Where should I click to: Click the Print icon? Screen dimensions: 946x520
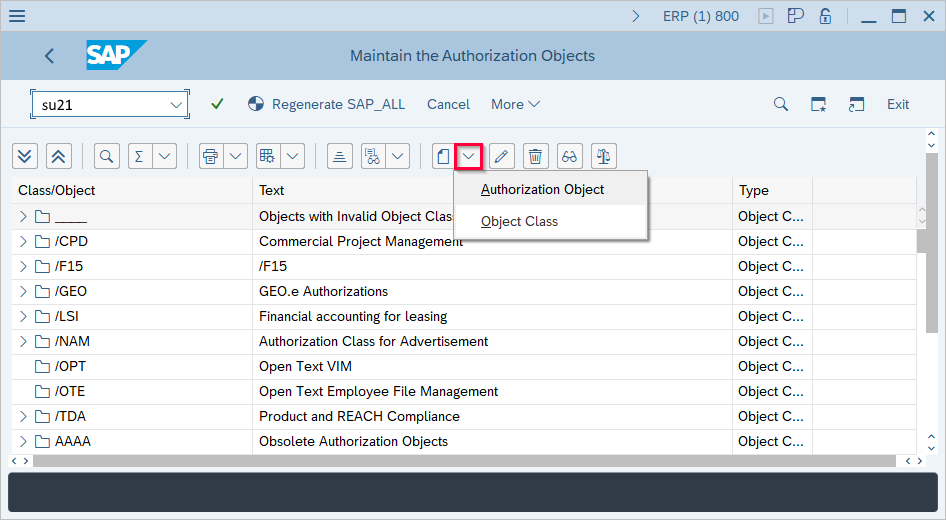point(211,156)
